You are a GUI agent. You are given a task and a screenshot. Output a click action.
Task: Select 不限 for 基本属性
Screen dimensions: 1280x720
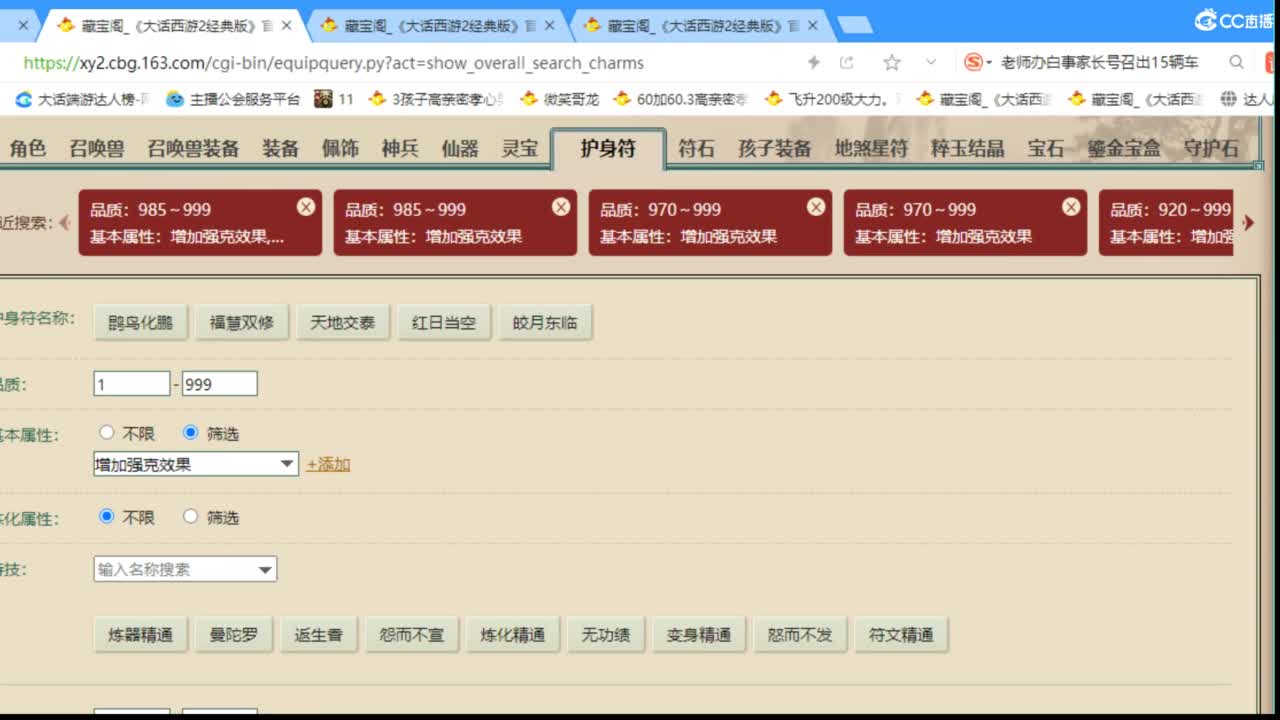[x=107, y=433]
